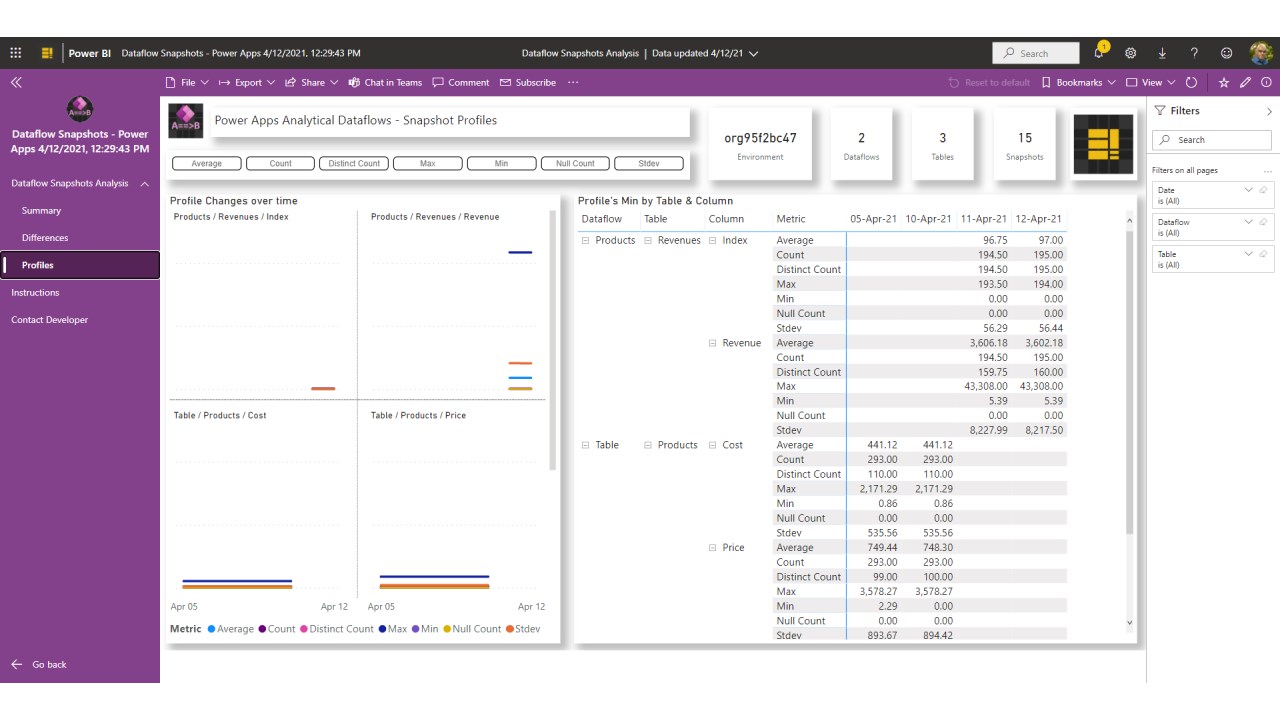Click the Filters pane Search field
The width and height of the screenshot is (1280, 720).
[x=1212, y=140]
